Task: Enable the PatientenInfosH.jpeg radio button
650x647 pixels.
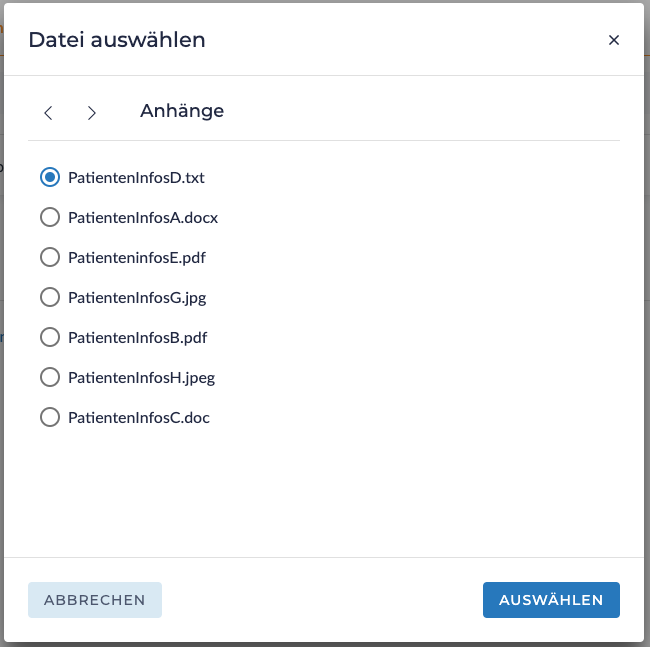Action: (50, 377)
